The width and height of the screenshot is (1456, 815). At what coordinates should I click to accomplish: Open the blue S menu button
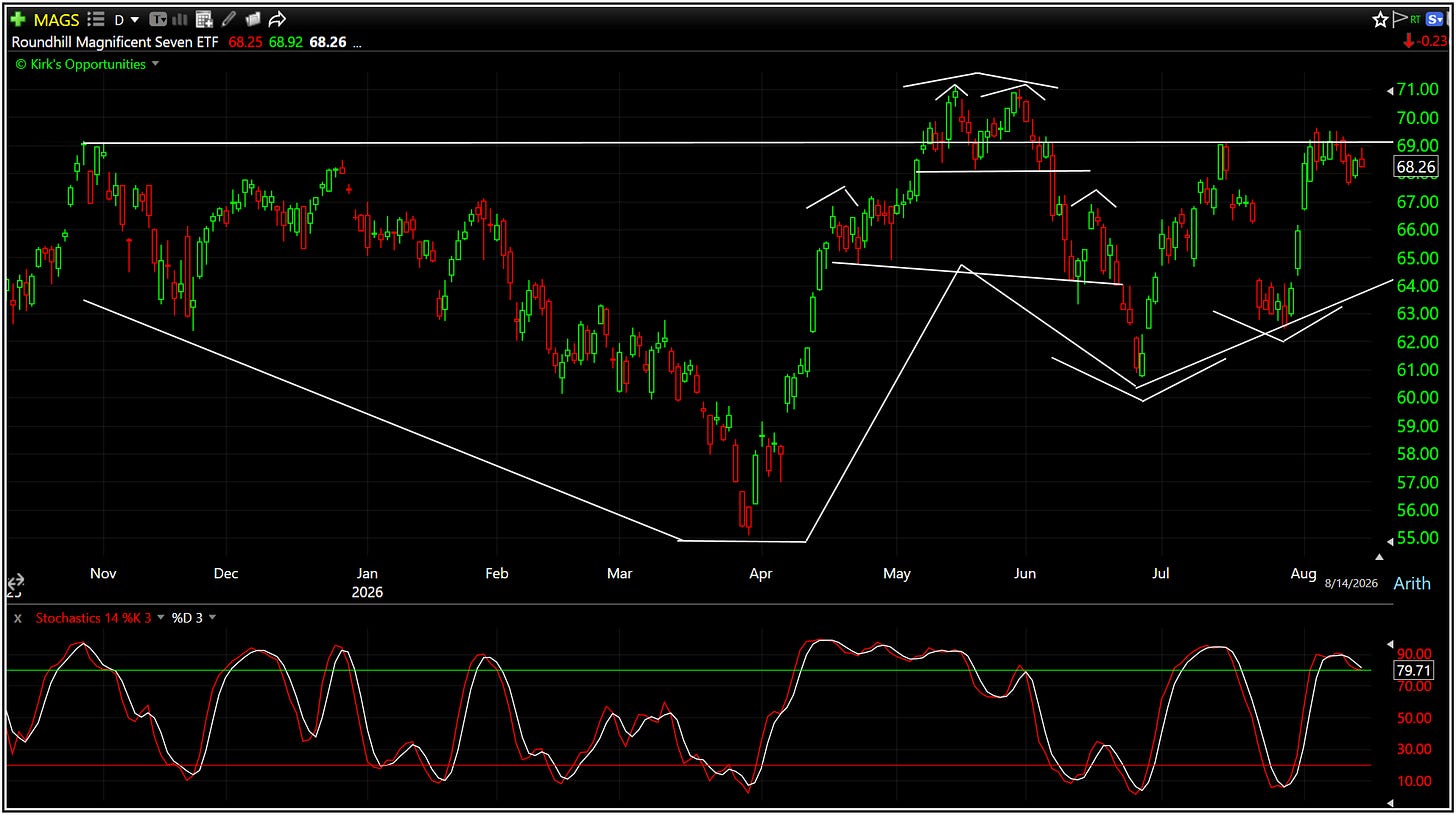1434,19
